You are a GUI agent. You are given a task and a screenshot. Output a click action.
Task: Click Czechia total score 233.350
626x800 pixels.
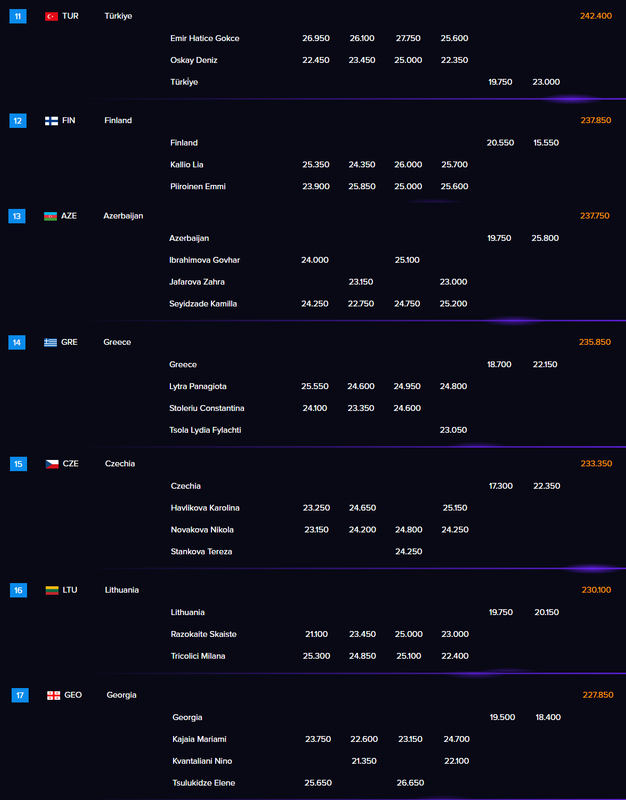click(x=596, y=463)
